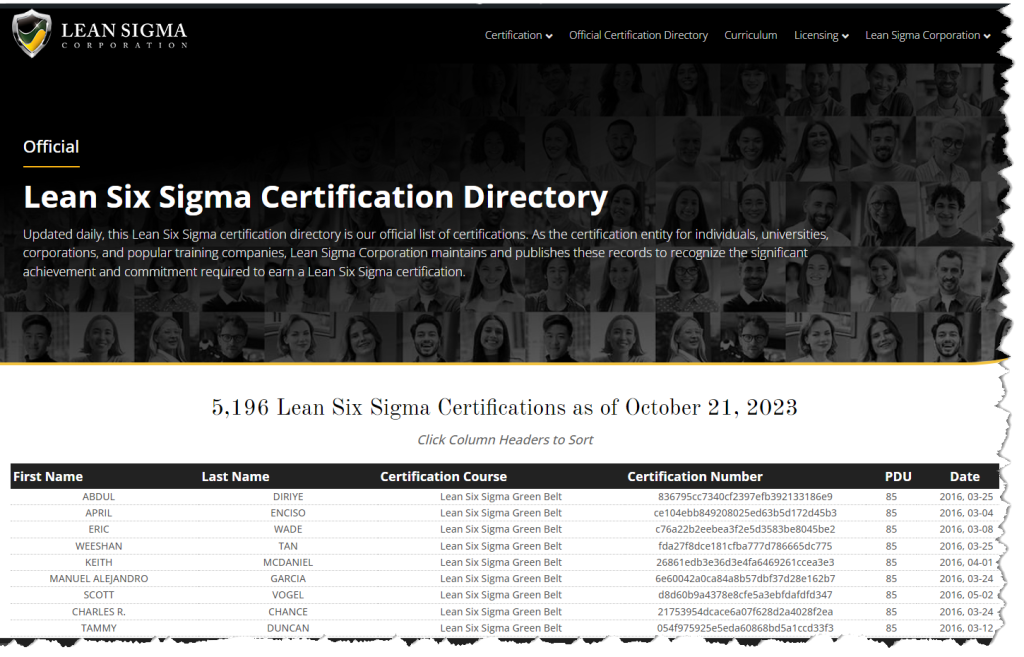Sort table by Last Name column
Screen dimensions: 1024x657
point(235,476)
